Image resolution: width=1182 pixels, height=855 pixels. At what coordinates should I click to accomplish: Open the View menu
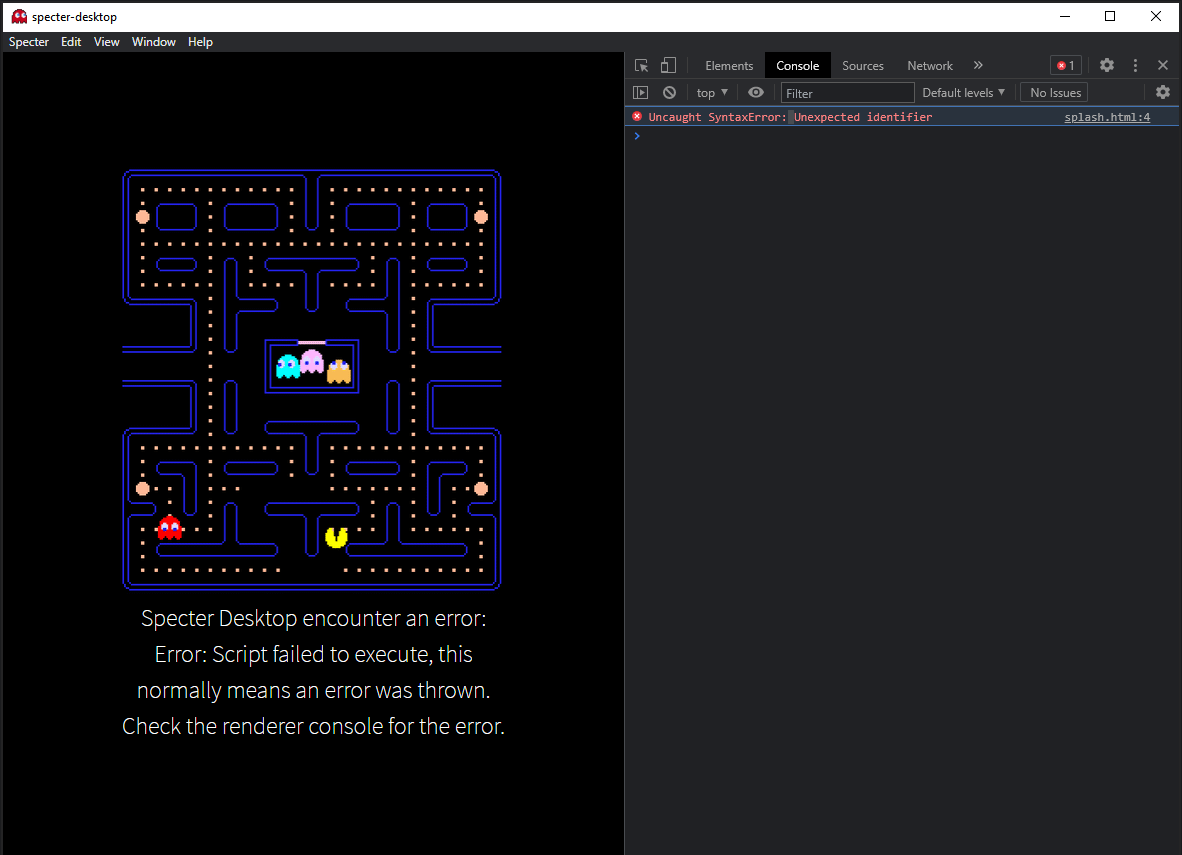point(106,42)
